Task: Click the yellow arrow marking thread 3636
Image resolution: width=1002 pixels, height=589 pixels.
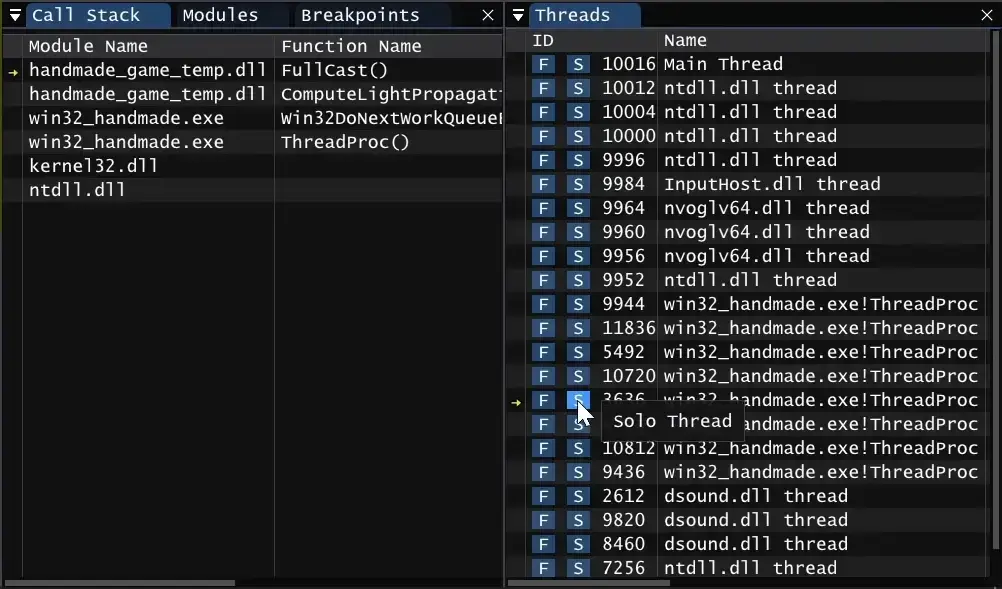Action: (516, 401)
